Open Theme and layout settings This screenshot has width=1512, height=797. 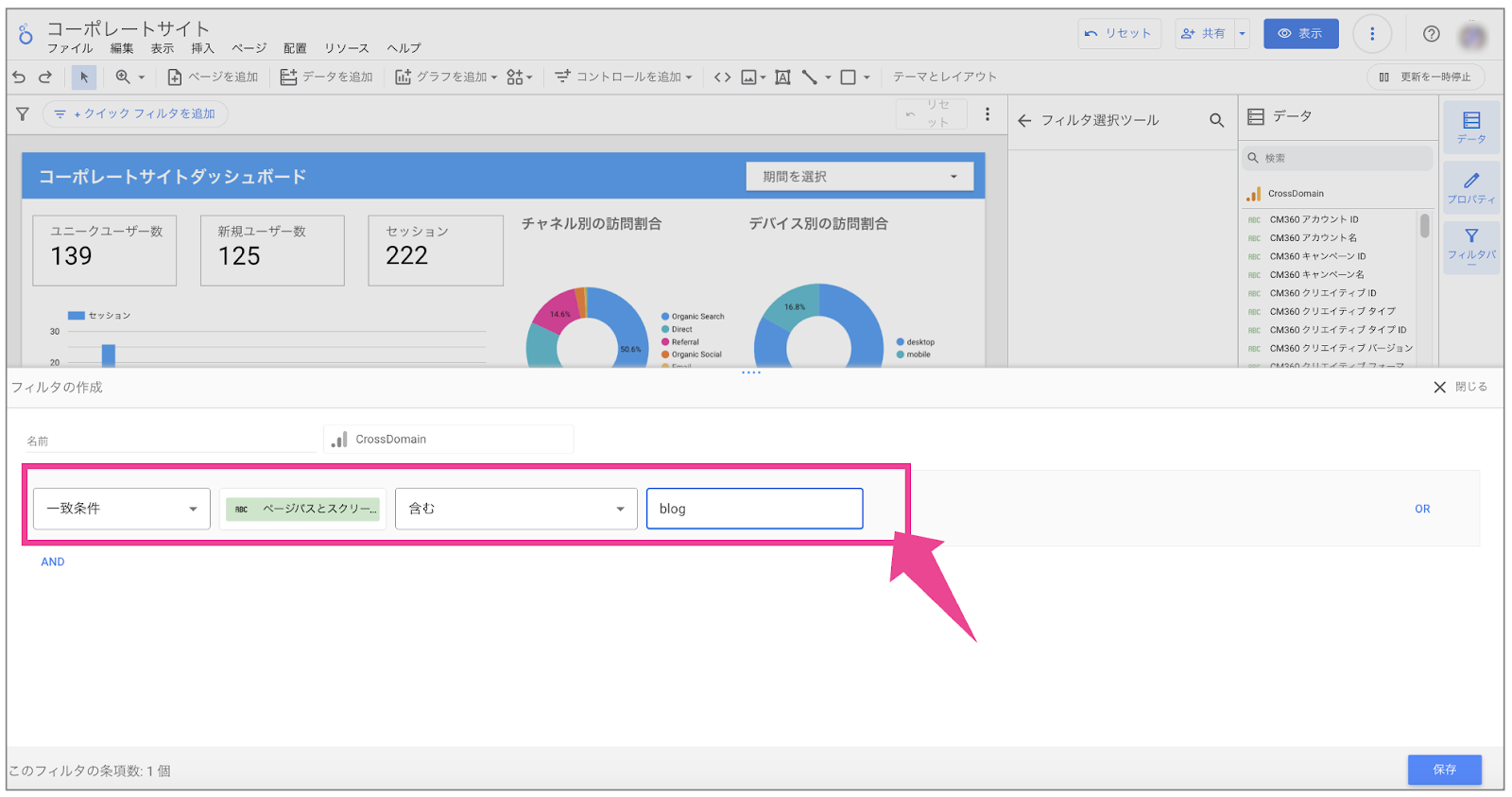click(x=945, y=78)
